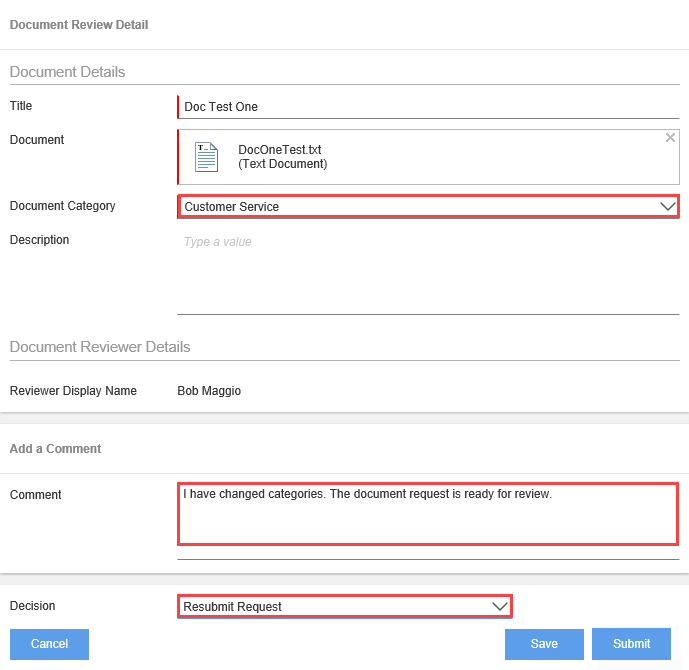This screenshot has height=670, width=689.
Task: Select the 'Resubmit Request' decision value
Action: (x=233, y=607)
